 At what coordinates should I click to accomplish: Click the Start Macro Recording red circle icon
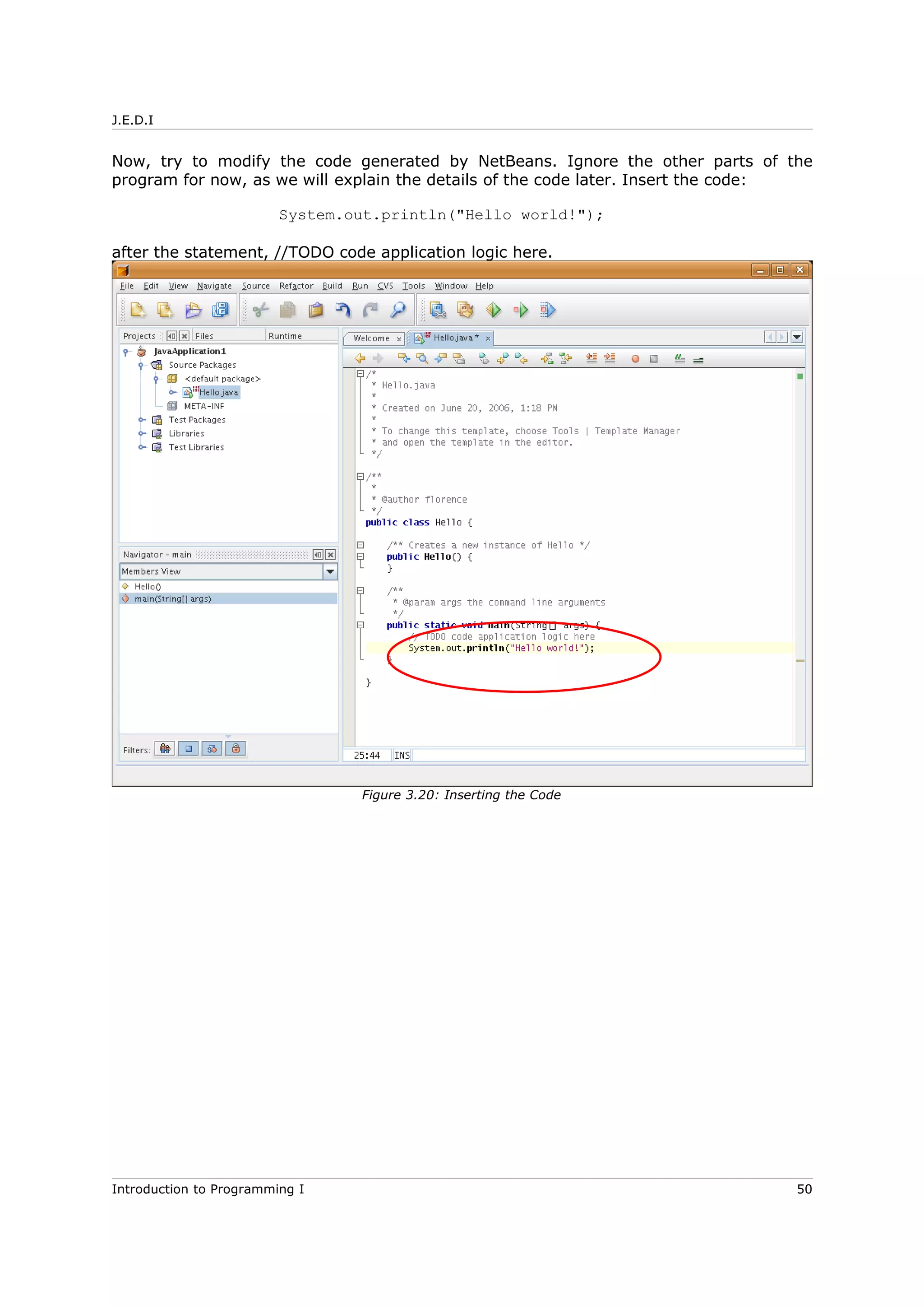pos(635,359)
